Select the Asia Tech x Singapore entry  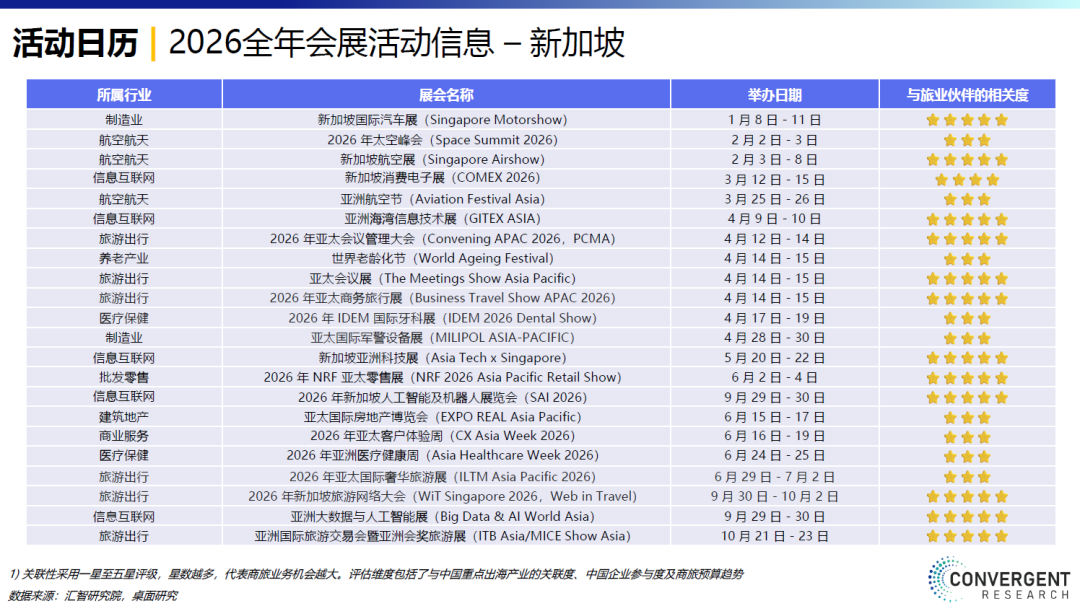(x=442, y=358)
